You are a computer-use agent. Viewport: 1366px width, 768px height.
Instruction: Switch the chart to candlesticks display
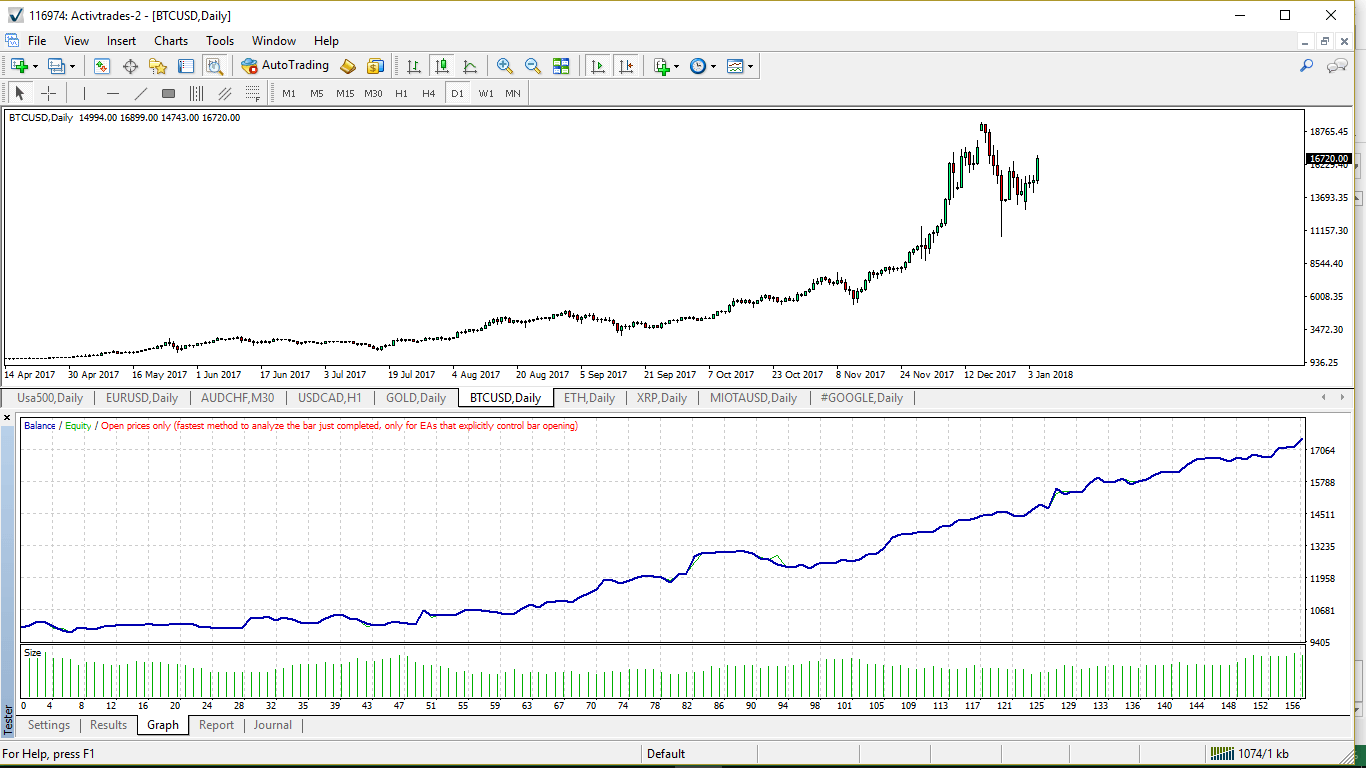click(441, 66)
